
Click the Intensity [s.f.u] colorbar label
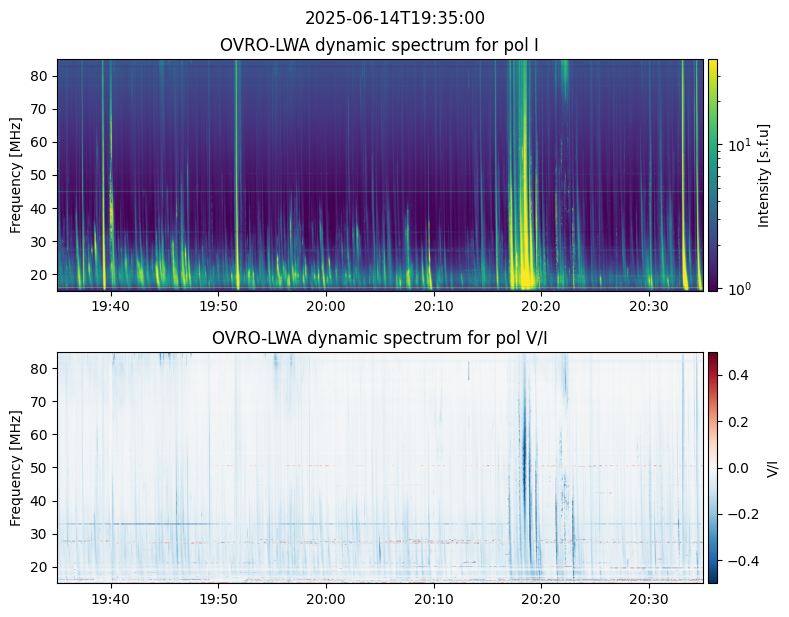pos(765,175)
